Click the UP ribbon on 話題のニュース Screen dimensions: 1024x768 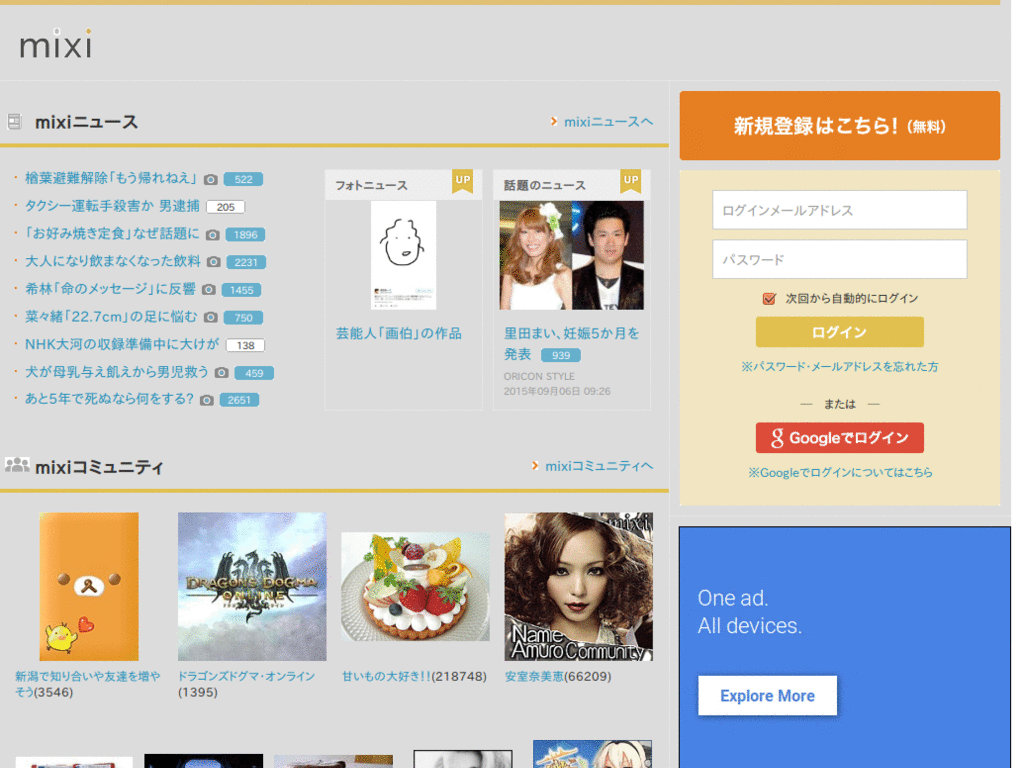[x=630, y=181]
